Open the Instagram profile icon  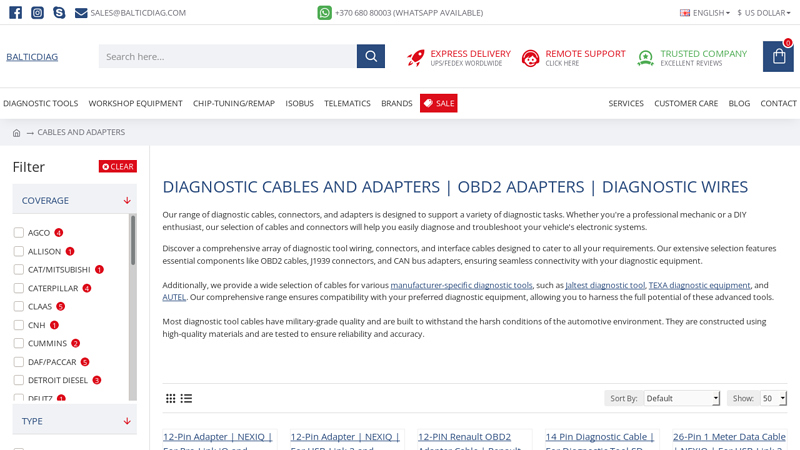click(x=37, y=12)
